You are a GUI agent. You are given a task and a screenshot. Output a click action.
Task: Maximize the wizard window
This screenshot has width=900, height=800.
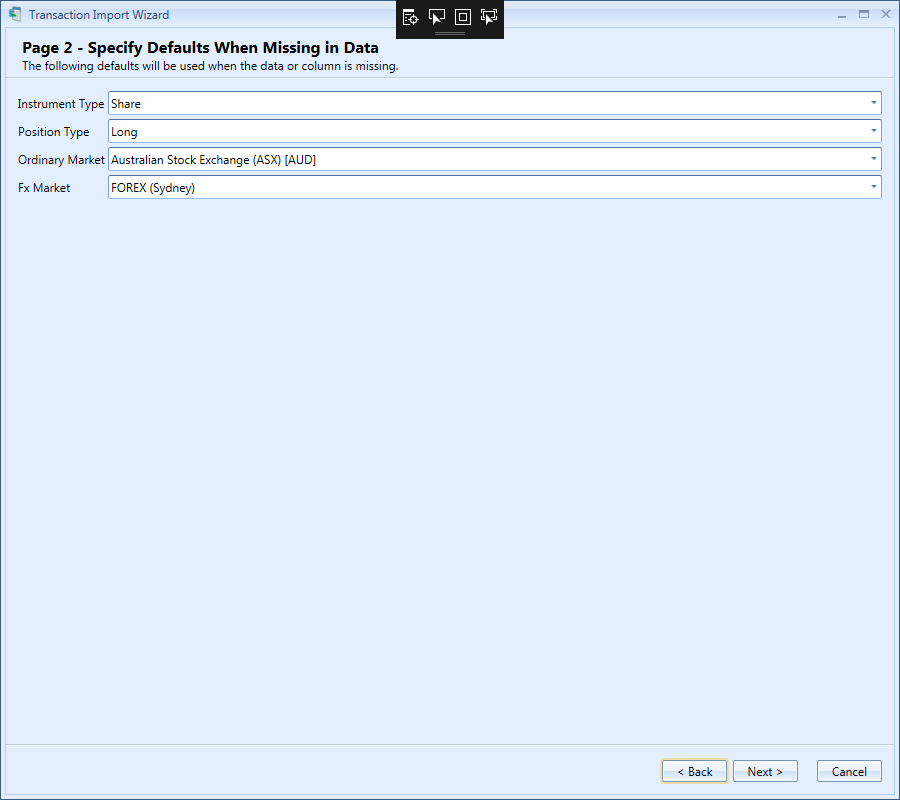pyautogui.click(x=864, y=14)
